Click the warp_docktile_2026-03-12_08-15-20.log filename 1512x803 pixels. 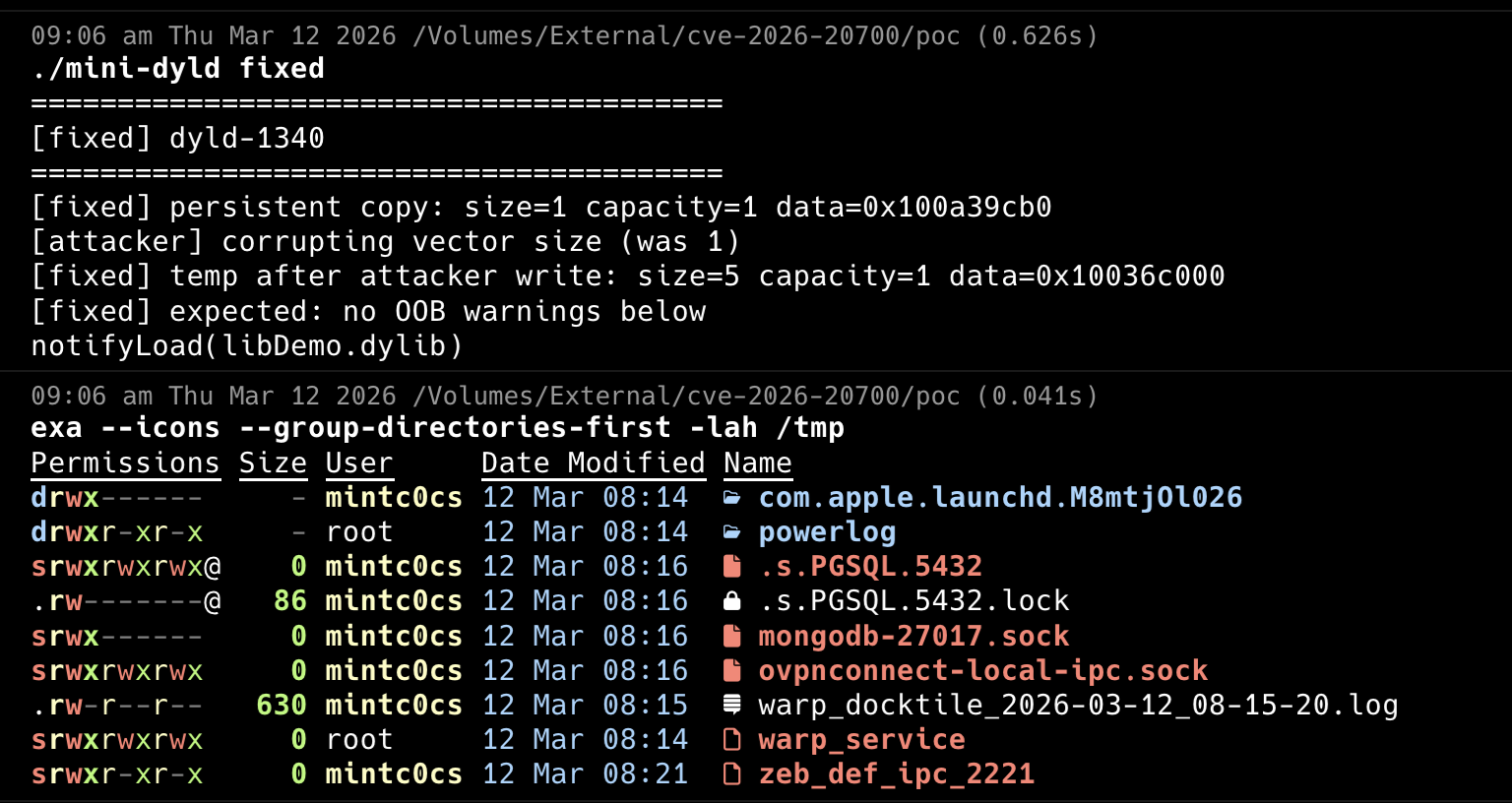click(x=1078, y=706)
